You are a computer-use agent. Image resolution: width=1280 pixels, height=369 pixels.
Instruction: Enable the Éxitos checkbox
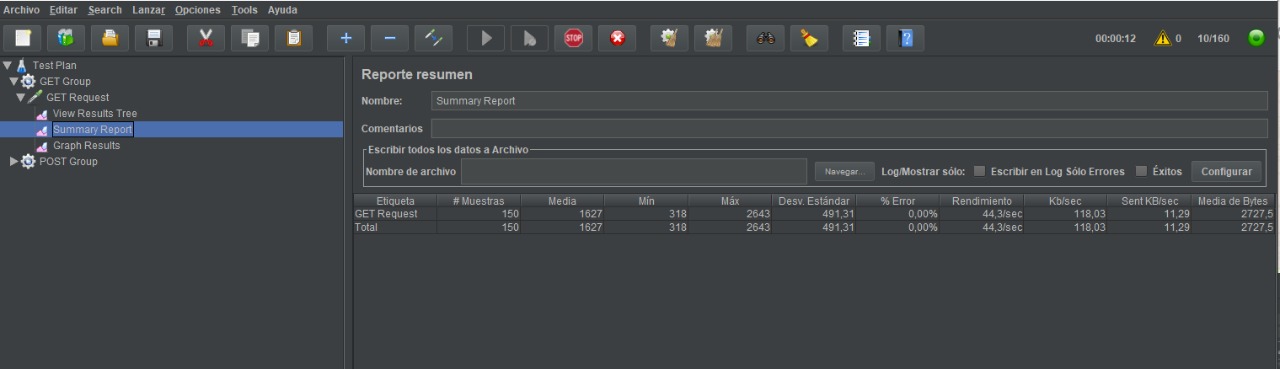[x=1142, y=171]
